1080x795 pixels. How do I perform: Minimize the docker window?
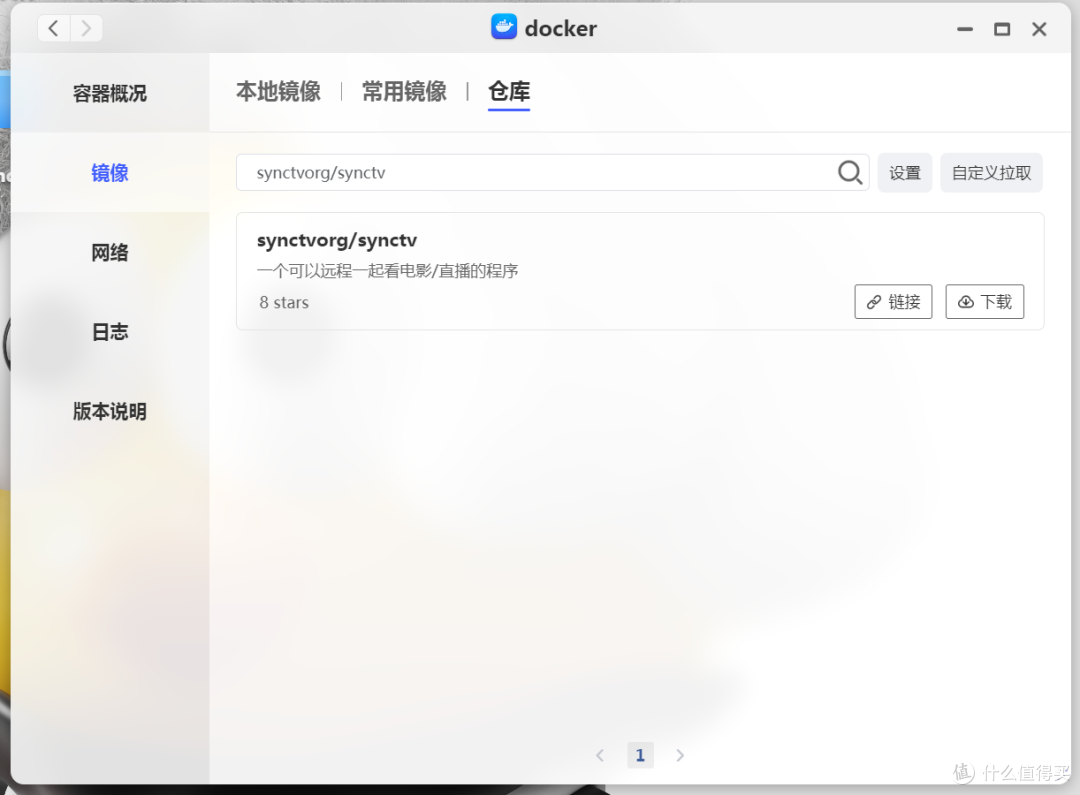pos(965,29)
